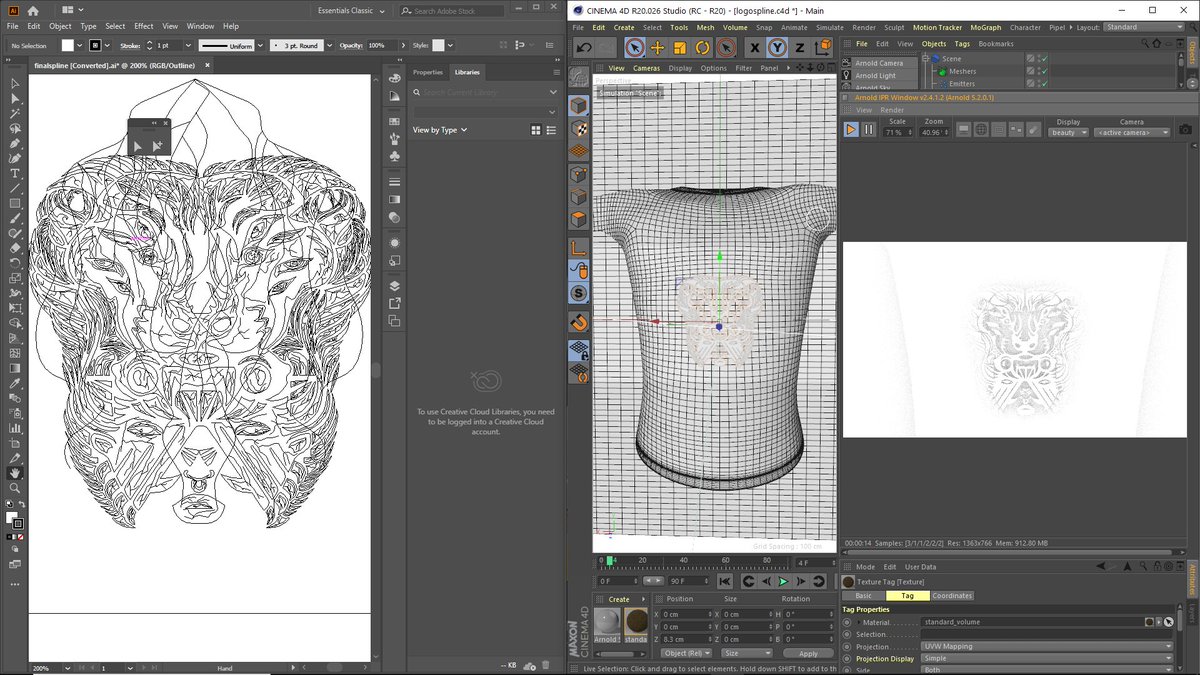Click the Undo arrow in Cinema 4D
This screenshot has height=675, width=1200.
pyautogui.click(x=584, y=47)
